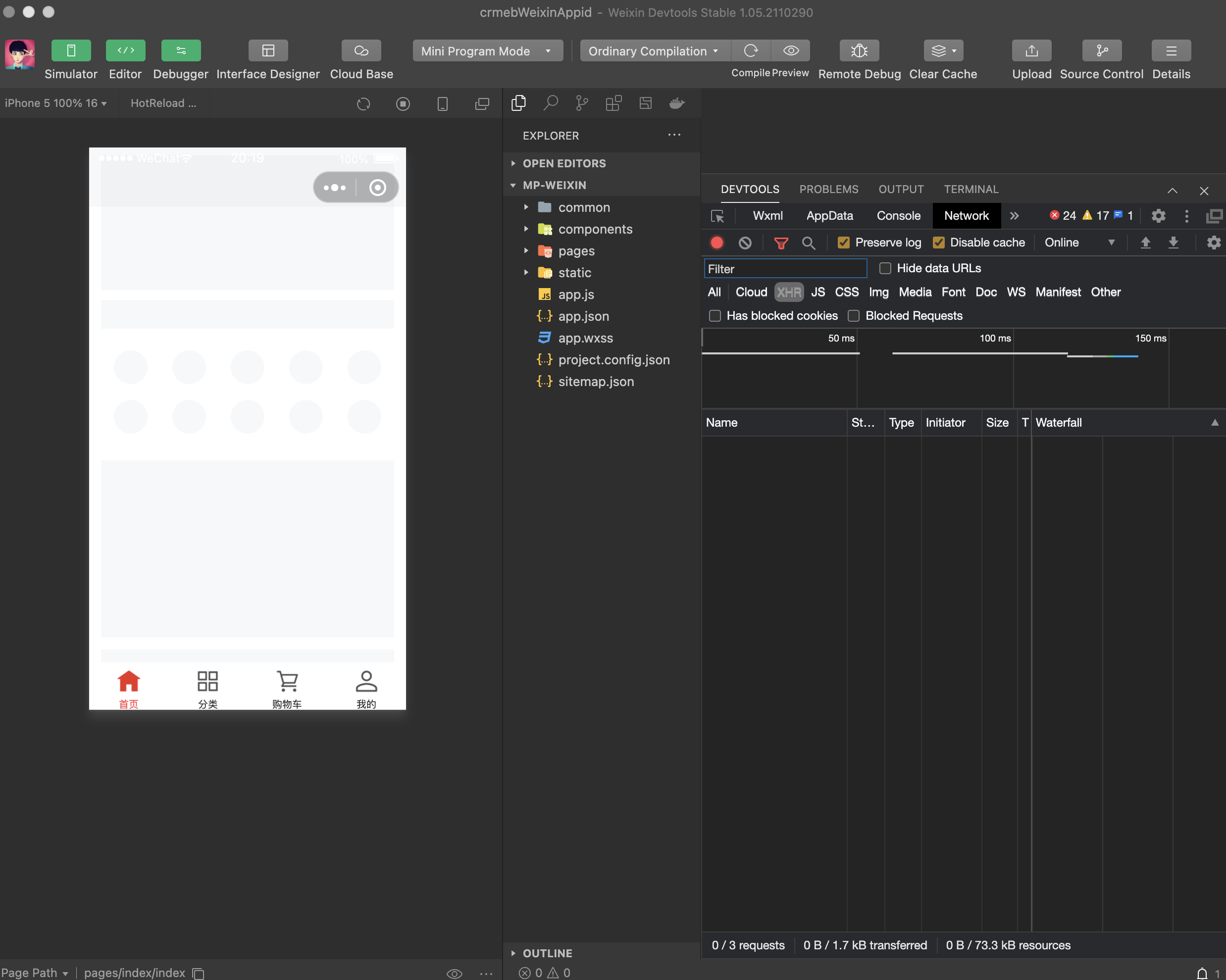Open search icon in explorer sidebar
The image size is (1226, 980).
551,103
